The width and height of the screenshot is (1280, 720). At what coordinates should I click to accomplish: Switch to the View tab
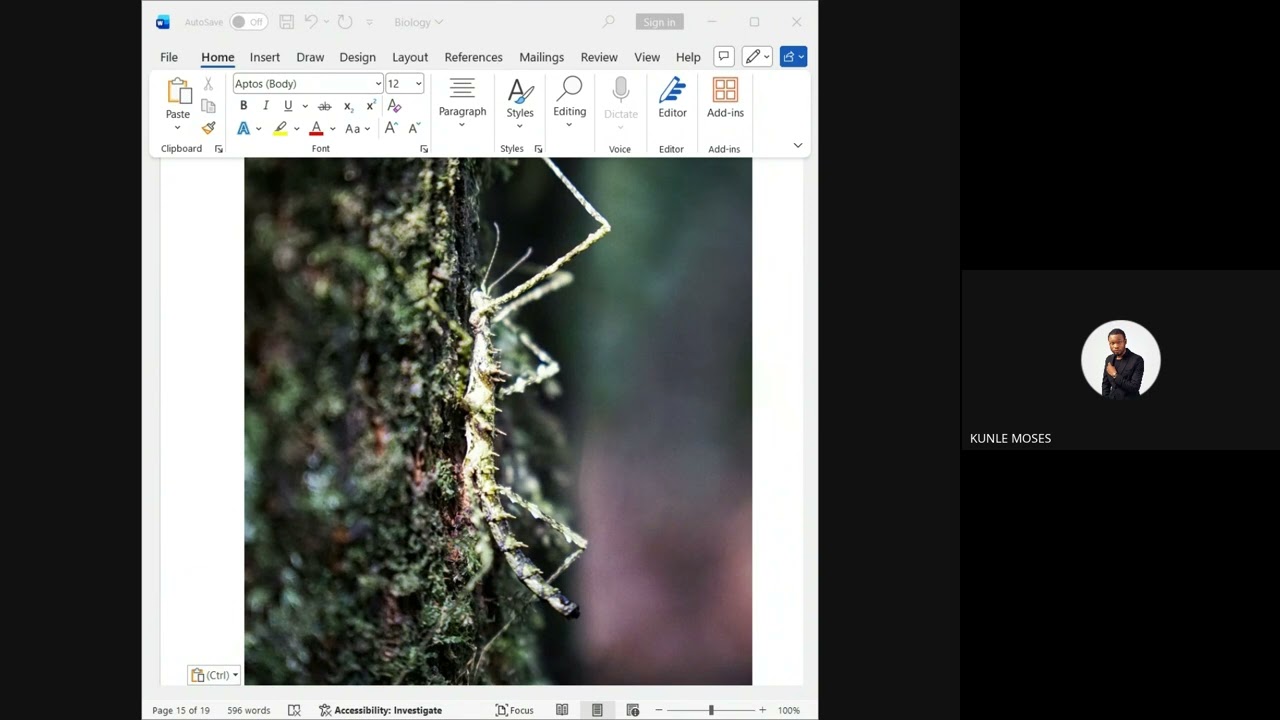647,57
